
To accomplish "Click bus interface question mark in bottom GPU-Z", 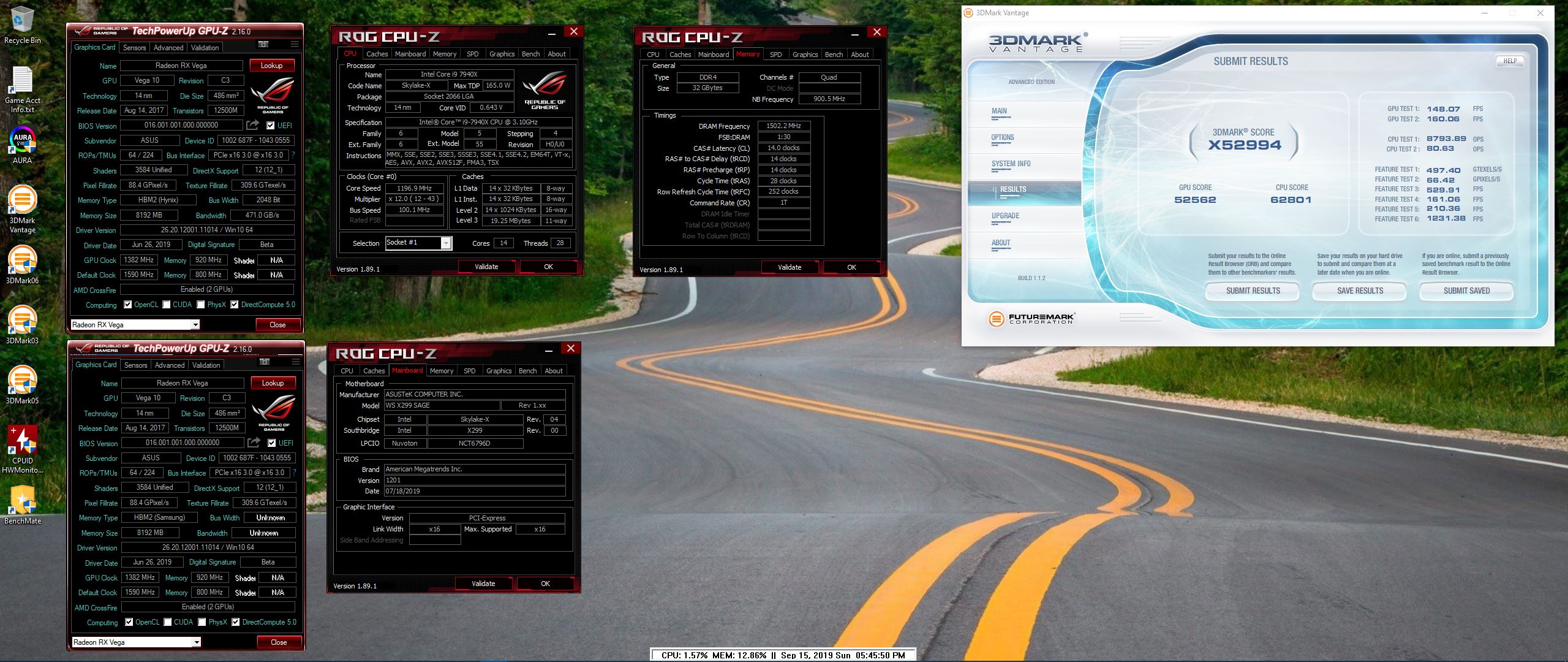I will tap(294, 473).
